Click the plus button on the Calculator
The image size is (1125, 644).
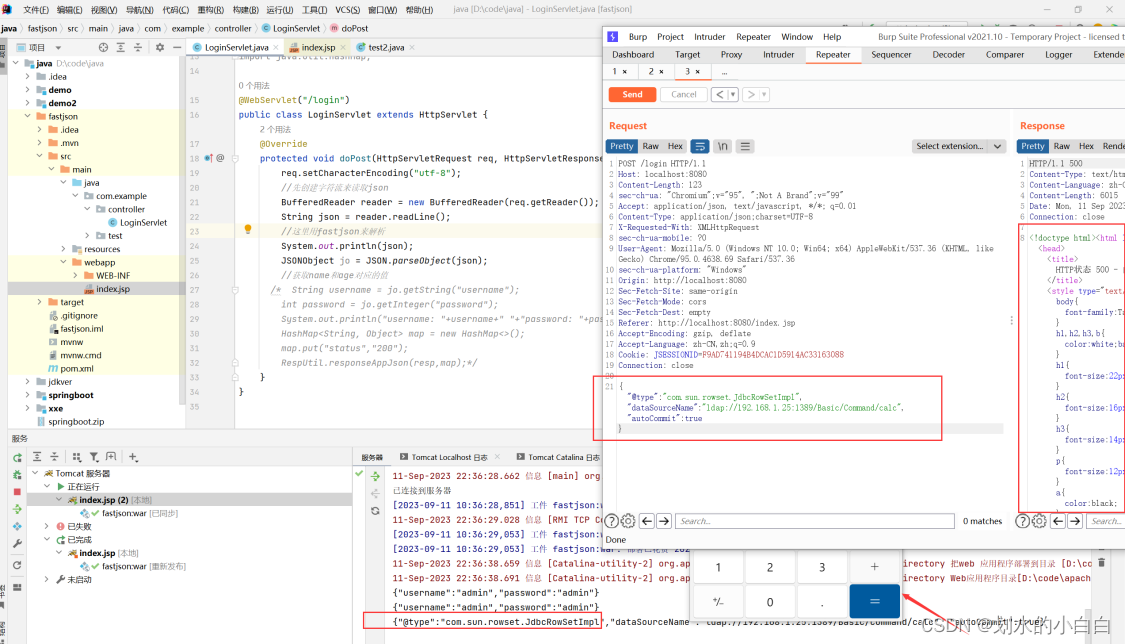(874, 567)
